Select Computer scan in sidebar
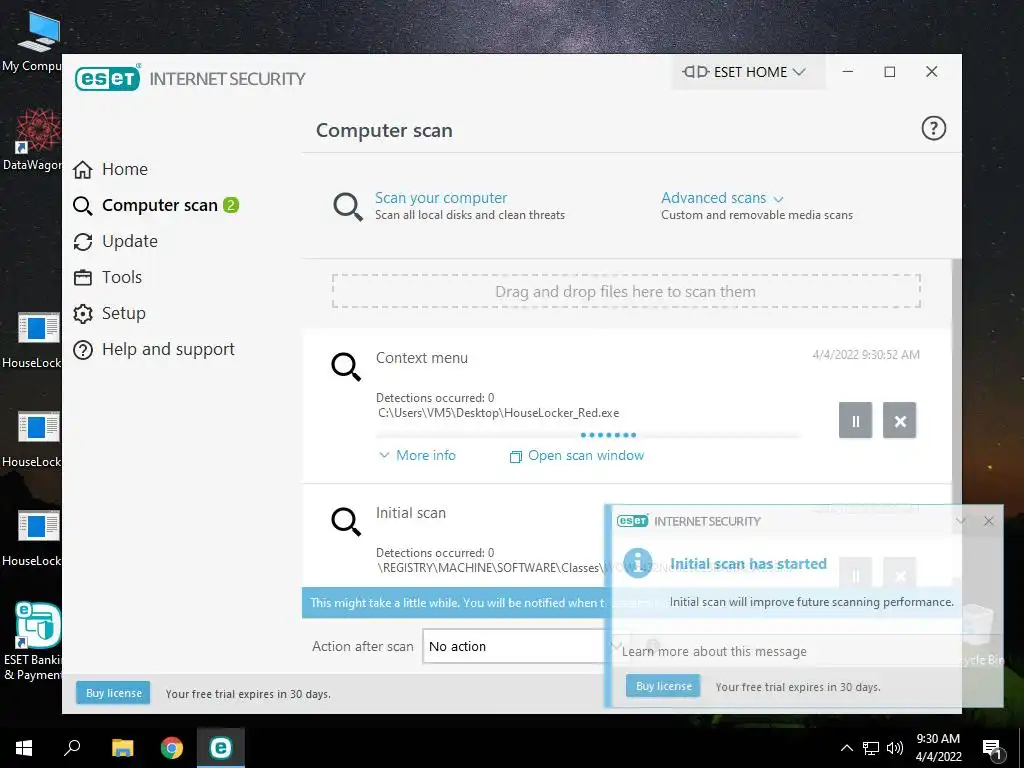1024x768 pixels. point(156,205)
